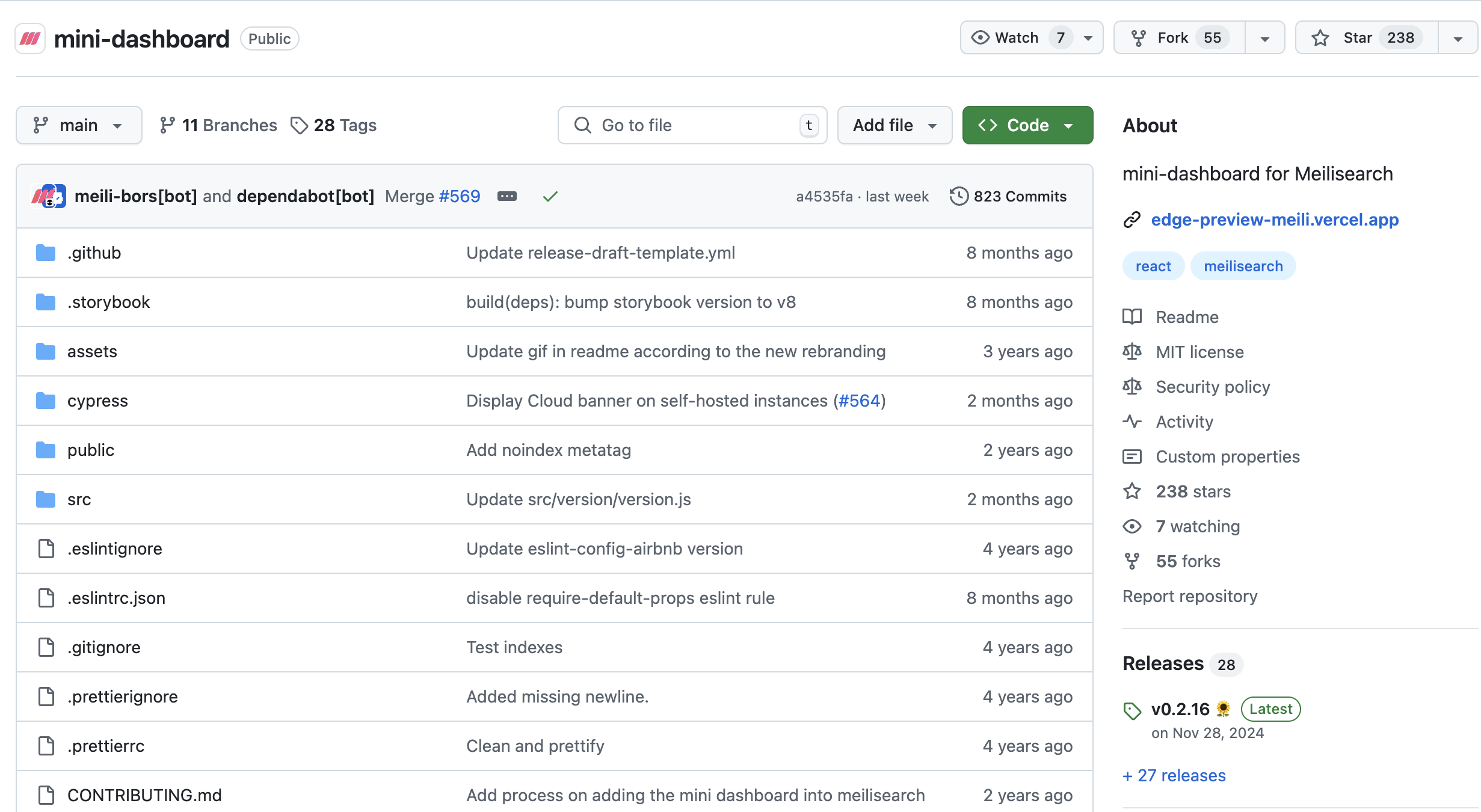Click the release tag icon beside v0.2.16

1132,711
